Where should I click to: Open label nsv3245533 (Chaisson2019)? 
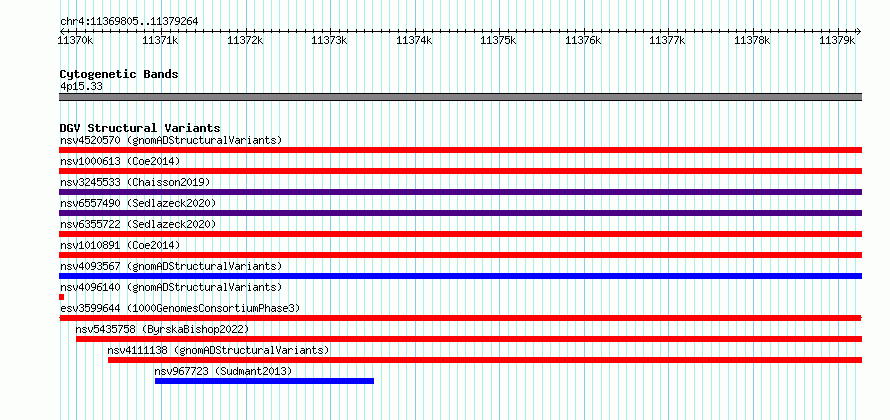tap(135, 182)
